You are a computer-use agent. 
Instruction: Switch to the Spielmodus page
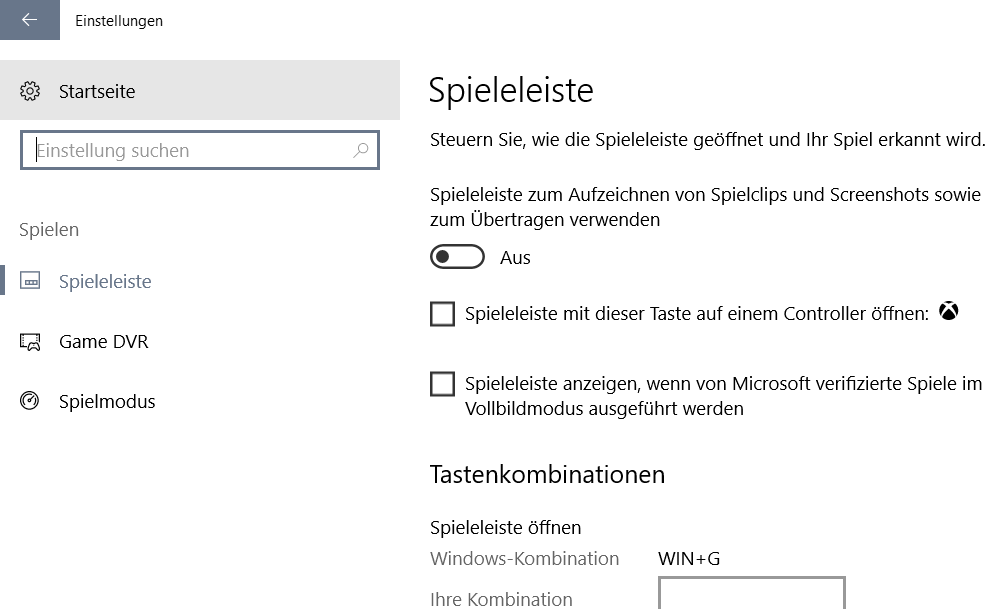click(x=107, y=402)
